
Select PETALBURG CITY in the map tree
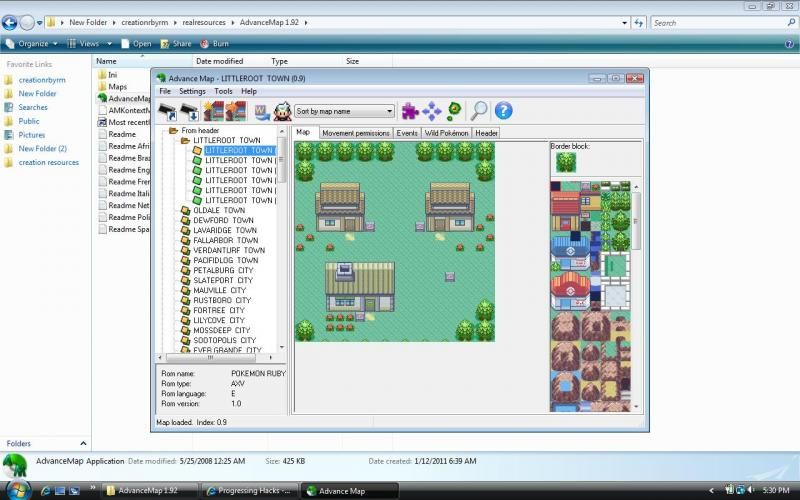(x=223, y=270)
